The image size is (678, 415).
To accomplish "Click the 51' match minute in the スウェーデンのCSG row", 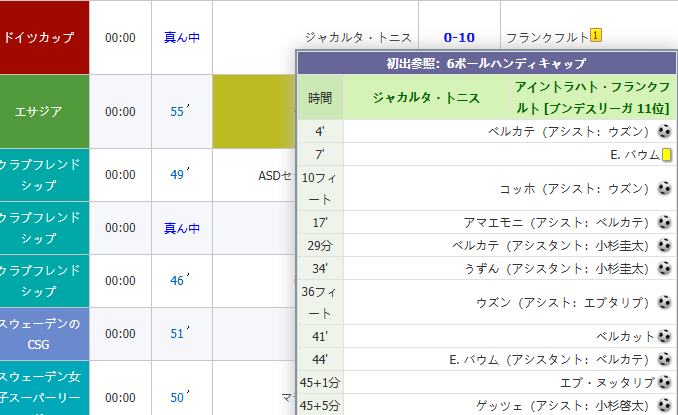I will pos(179,333).
